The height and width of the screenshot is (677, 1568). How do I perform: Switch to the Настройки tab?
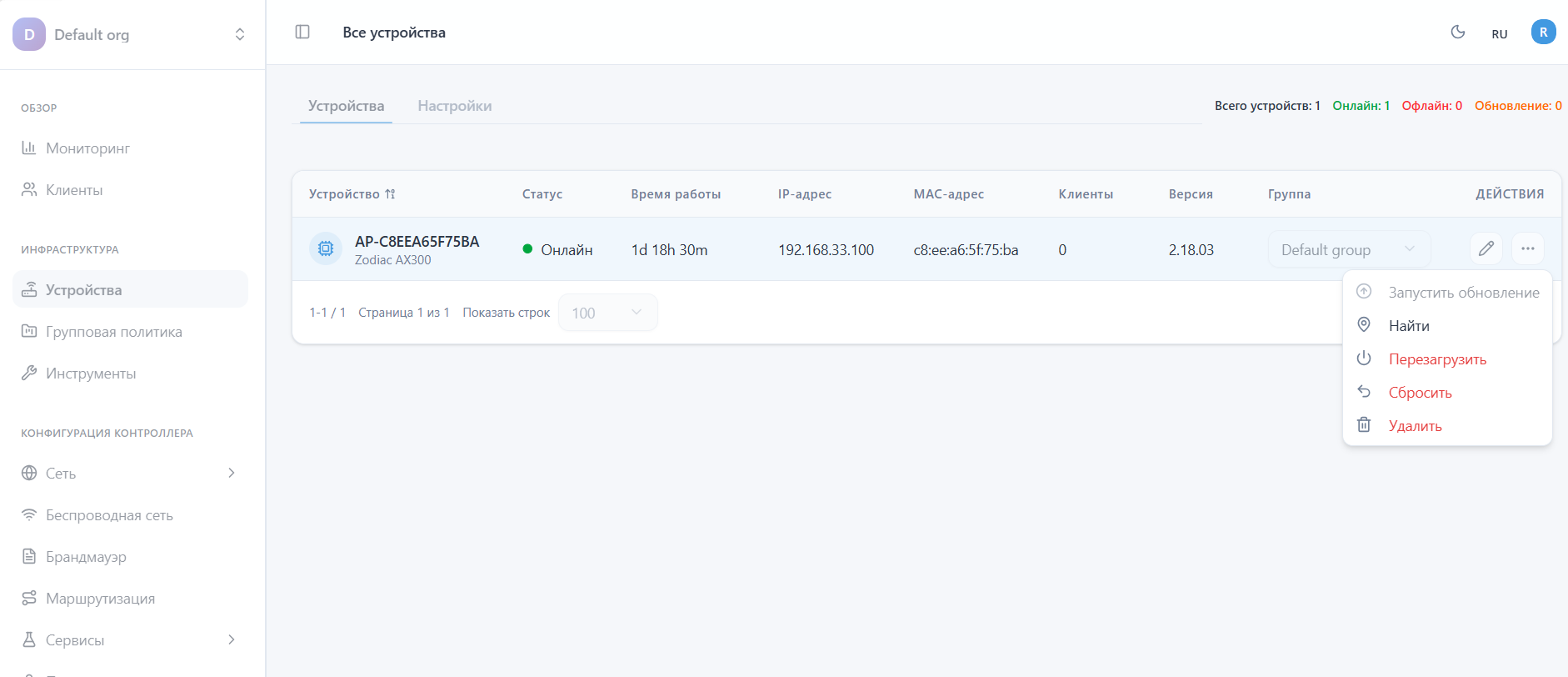click(454, 106)
